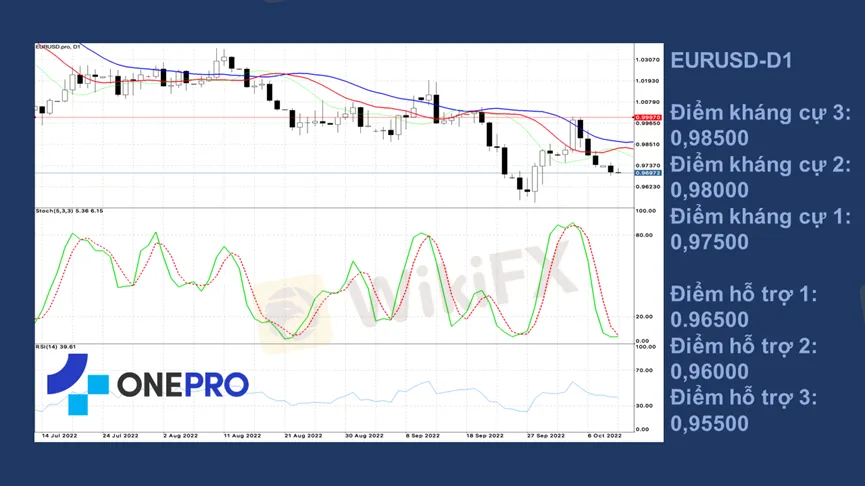
Task: Click the EURUSD.pro, D1 chart title
Action: tap(58, 47)
